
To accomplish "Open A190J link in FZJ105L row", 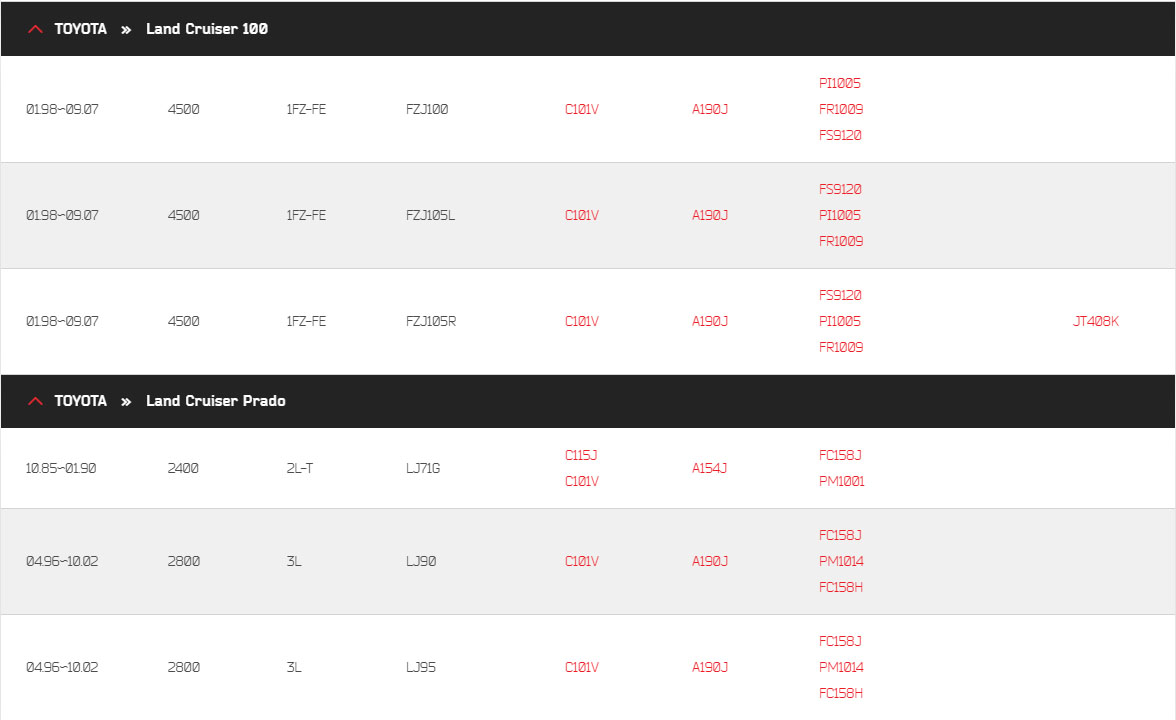I will tap(710, 215).
